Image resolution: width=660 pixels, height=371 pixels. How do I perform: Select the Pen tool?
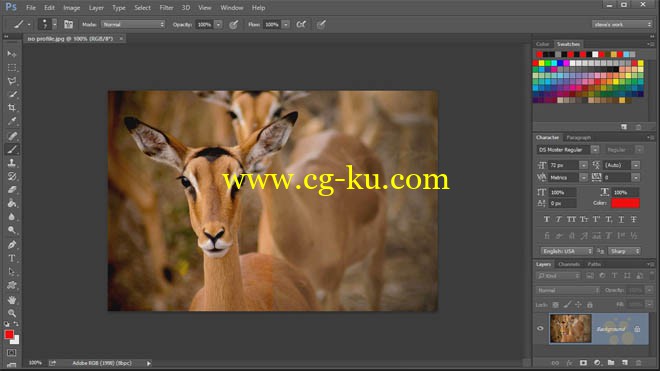(x=11, y=244)
